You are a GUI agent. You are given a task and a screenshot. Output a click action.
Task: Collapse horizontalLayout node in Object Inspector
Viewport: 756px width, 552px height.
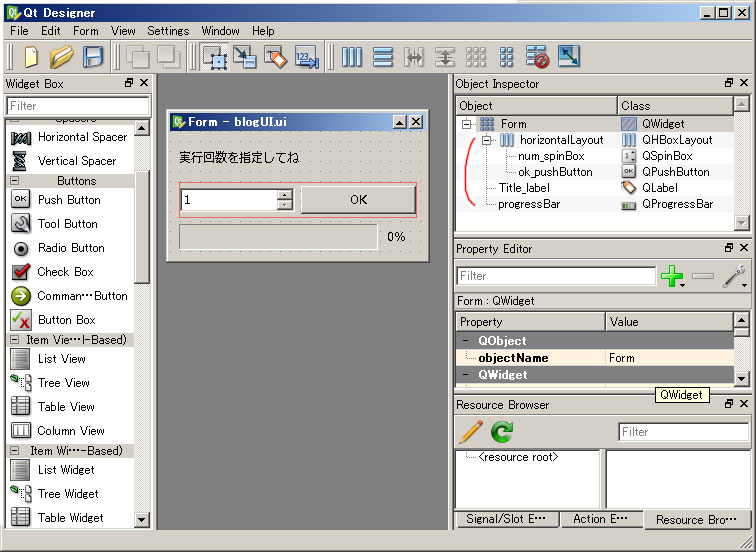tap(486, 140)
